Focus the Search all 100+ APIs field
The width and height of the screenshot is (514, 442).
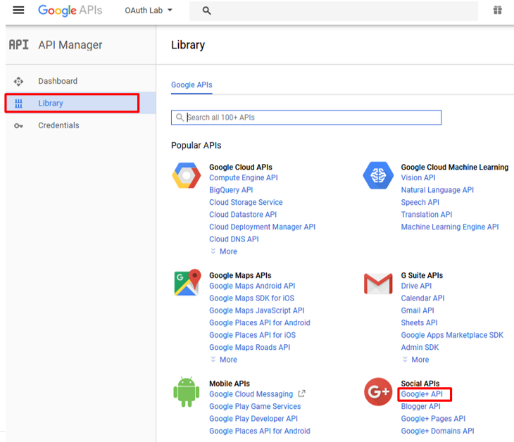tap(306, 117)
